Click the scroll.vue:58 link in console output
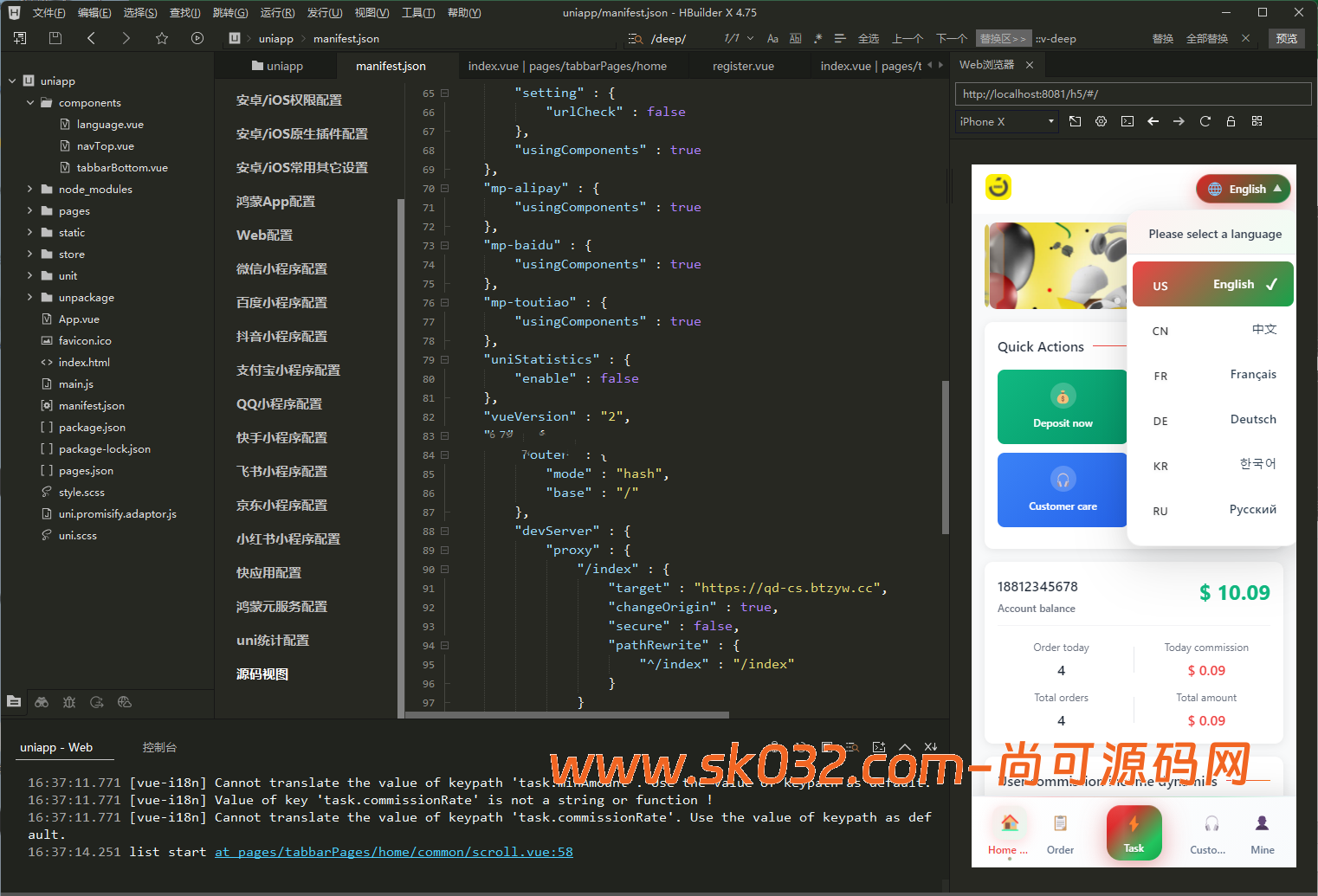 point(395,852)
